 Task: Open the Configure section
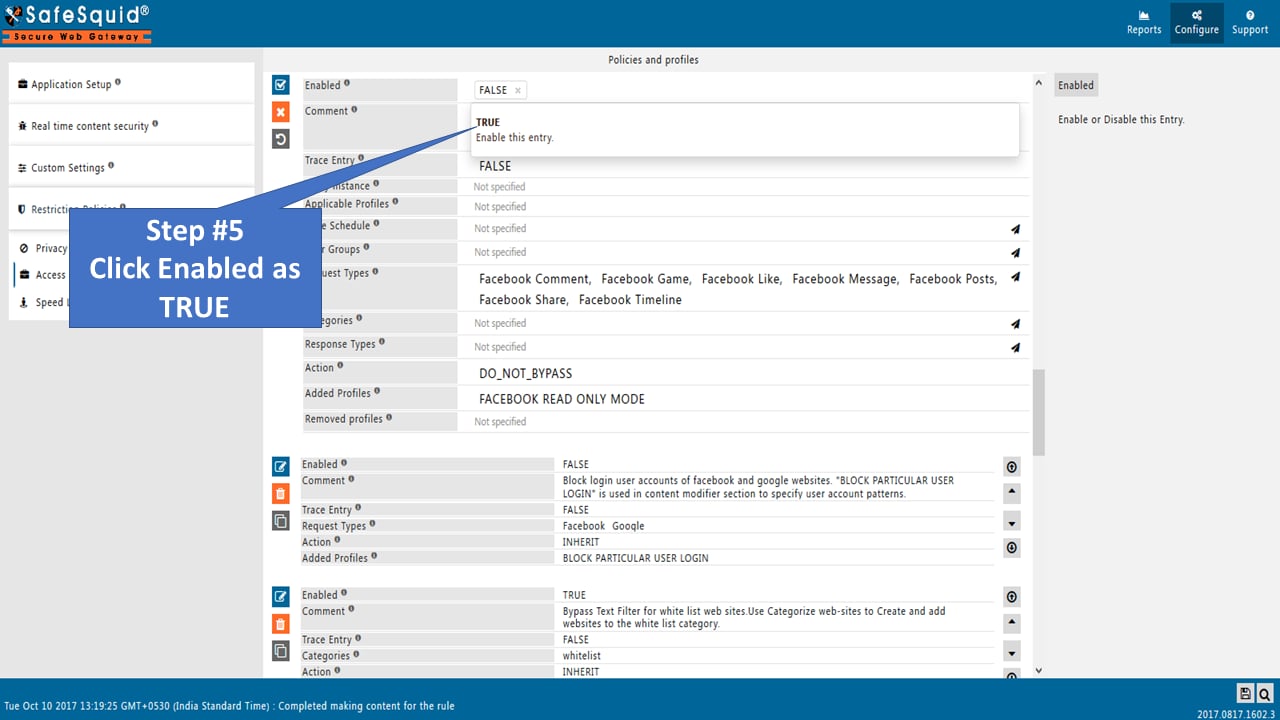pyautogui.click(x=1197, y=22)
